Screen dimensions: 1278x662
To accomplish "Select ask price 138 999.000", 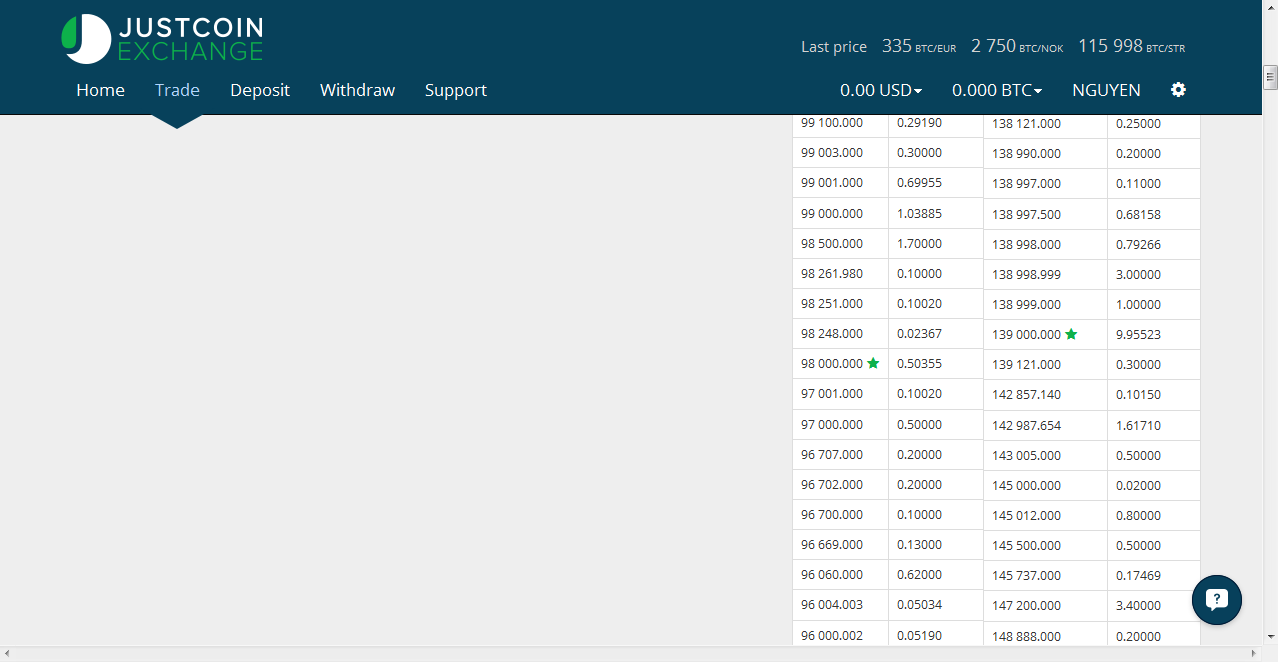I will (1027, 304).
